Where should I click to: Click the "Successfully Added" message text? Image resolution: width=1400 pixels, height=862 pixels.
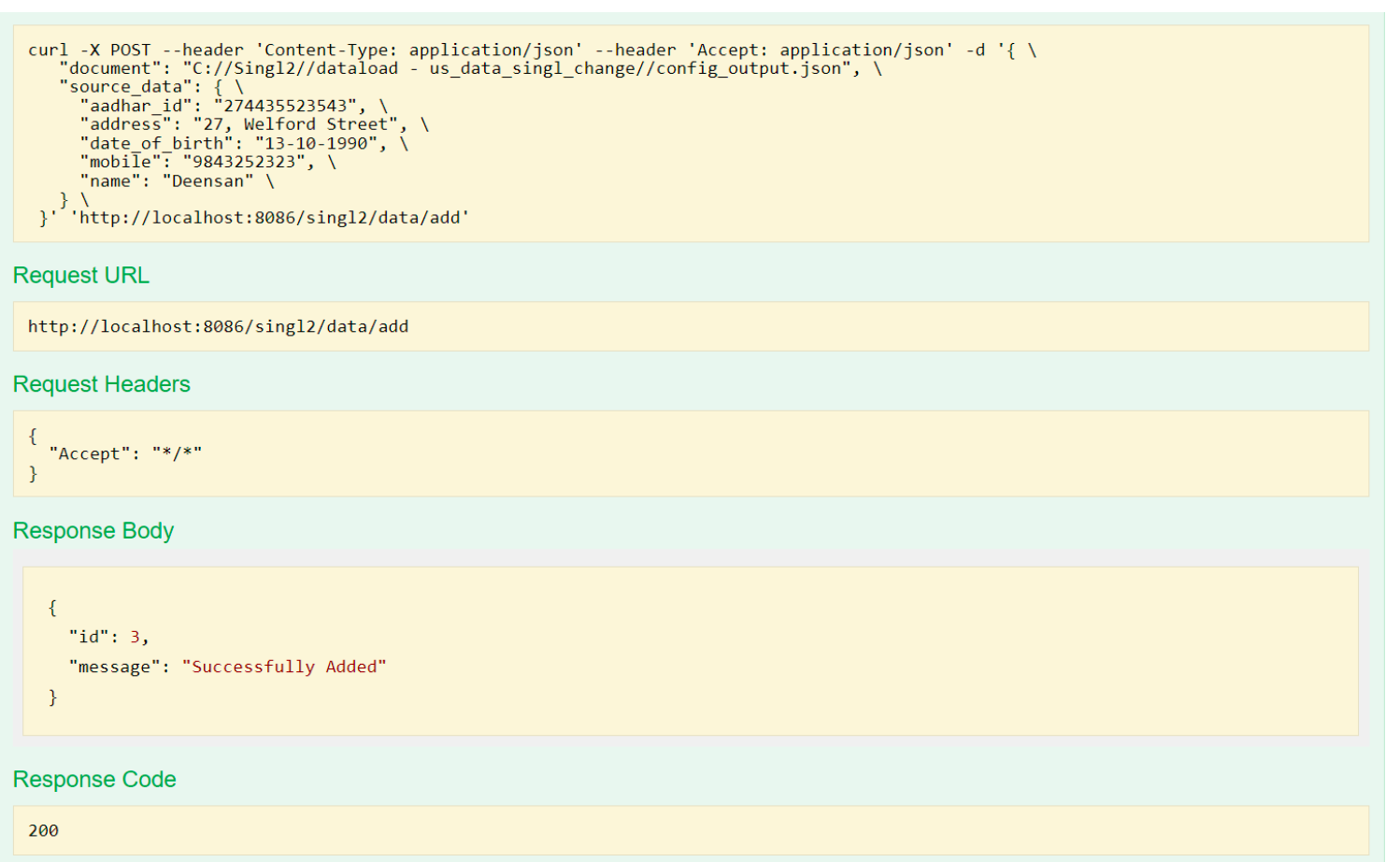283,668
